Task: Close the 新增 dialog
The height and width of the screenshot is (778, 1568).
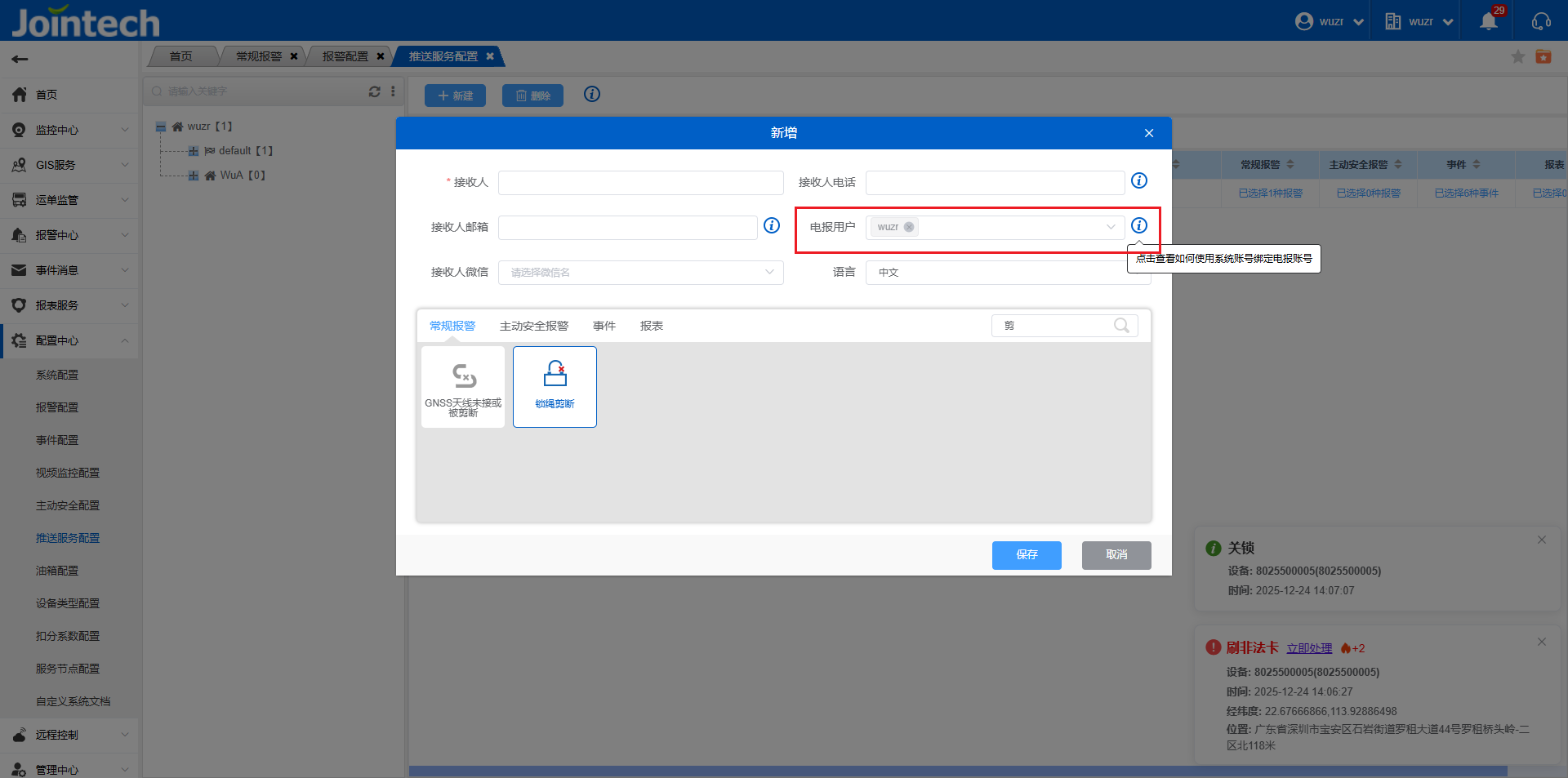Action: tap(1149, 133)
